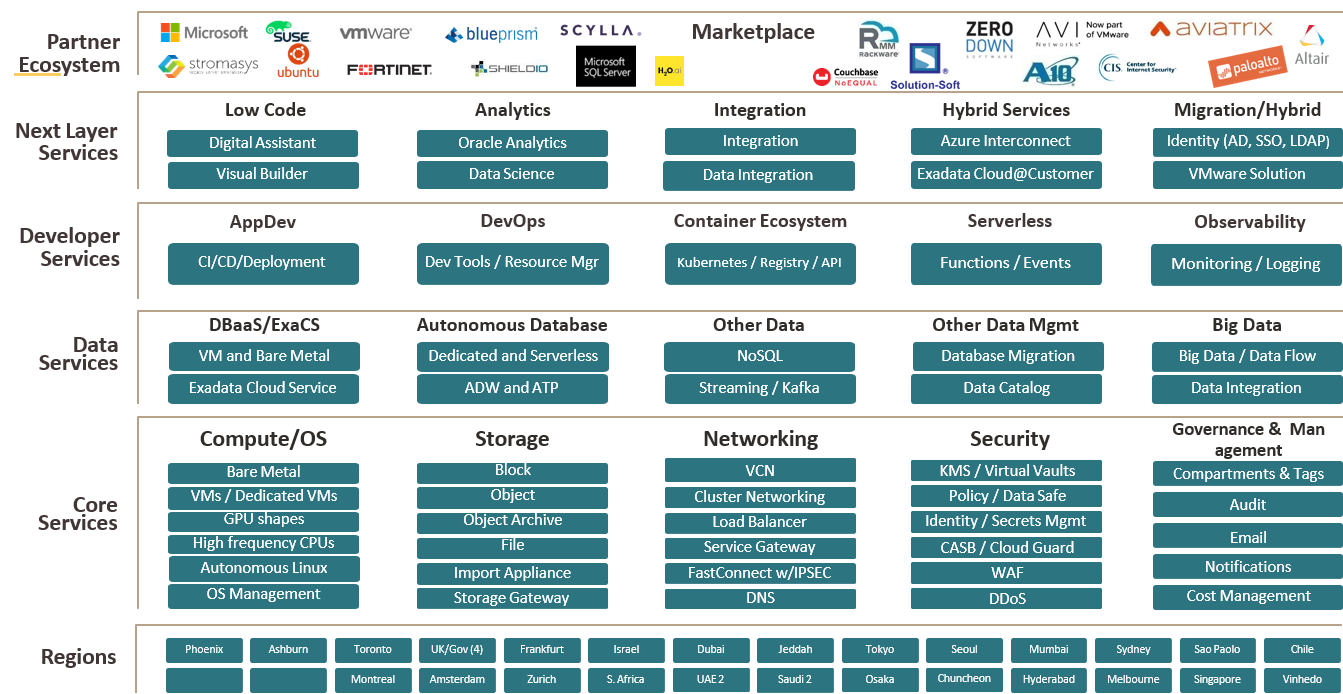Select VM and Bare Metal
Screen dimensions: 1343x694
pyautogui.click(x=264, y=356)
